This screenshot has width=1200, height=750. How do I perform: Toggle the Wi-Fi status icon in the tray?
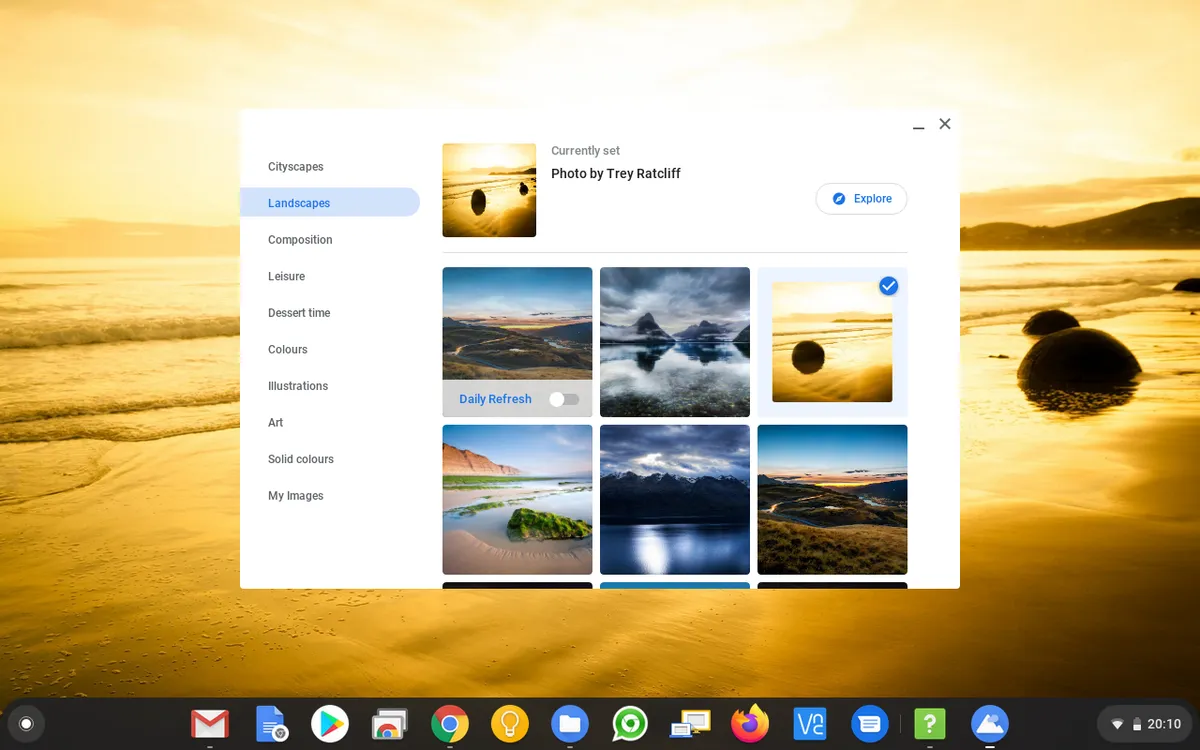[x=1118, y=723]
